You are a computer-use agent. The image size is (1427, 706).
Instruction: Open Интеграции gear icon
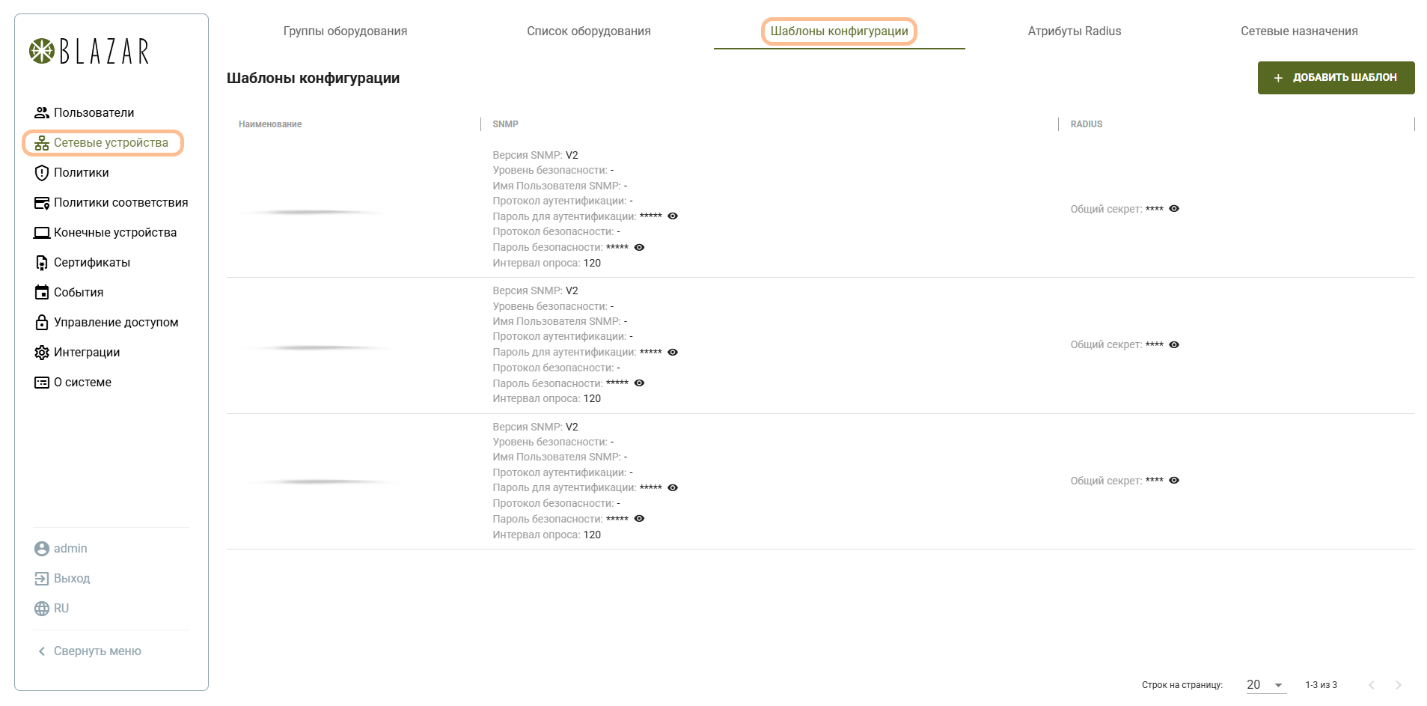pyautogui.click(x=42, y=353)
